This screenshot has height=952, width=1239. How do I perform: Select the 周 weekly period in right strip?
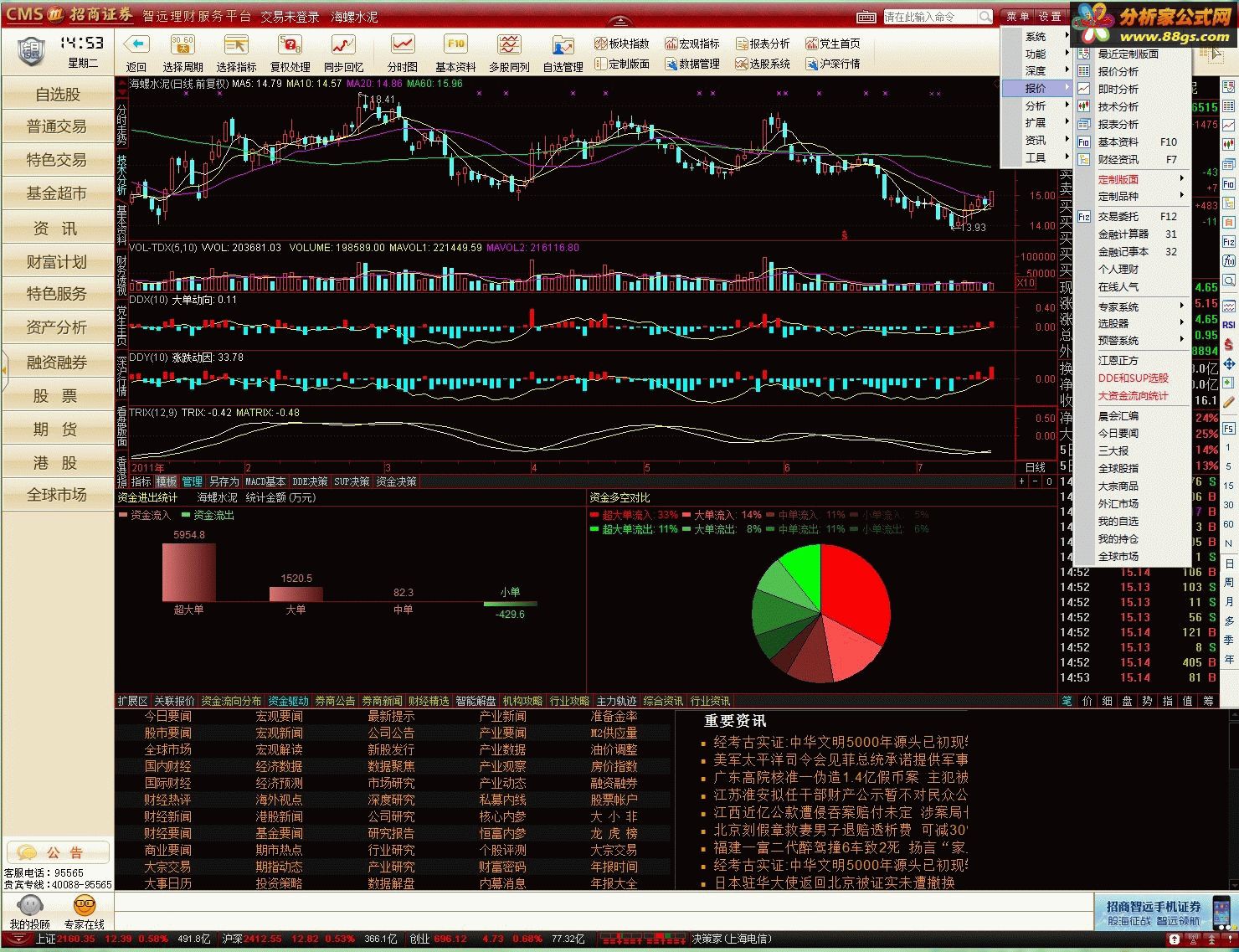tap(1229, 582)
